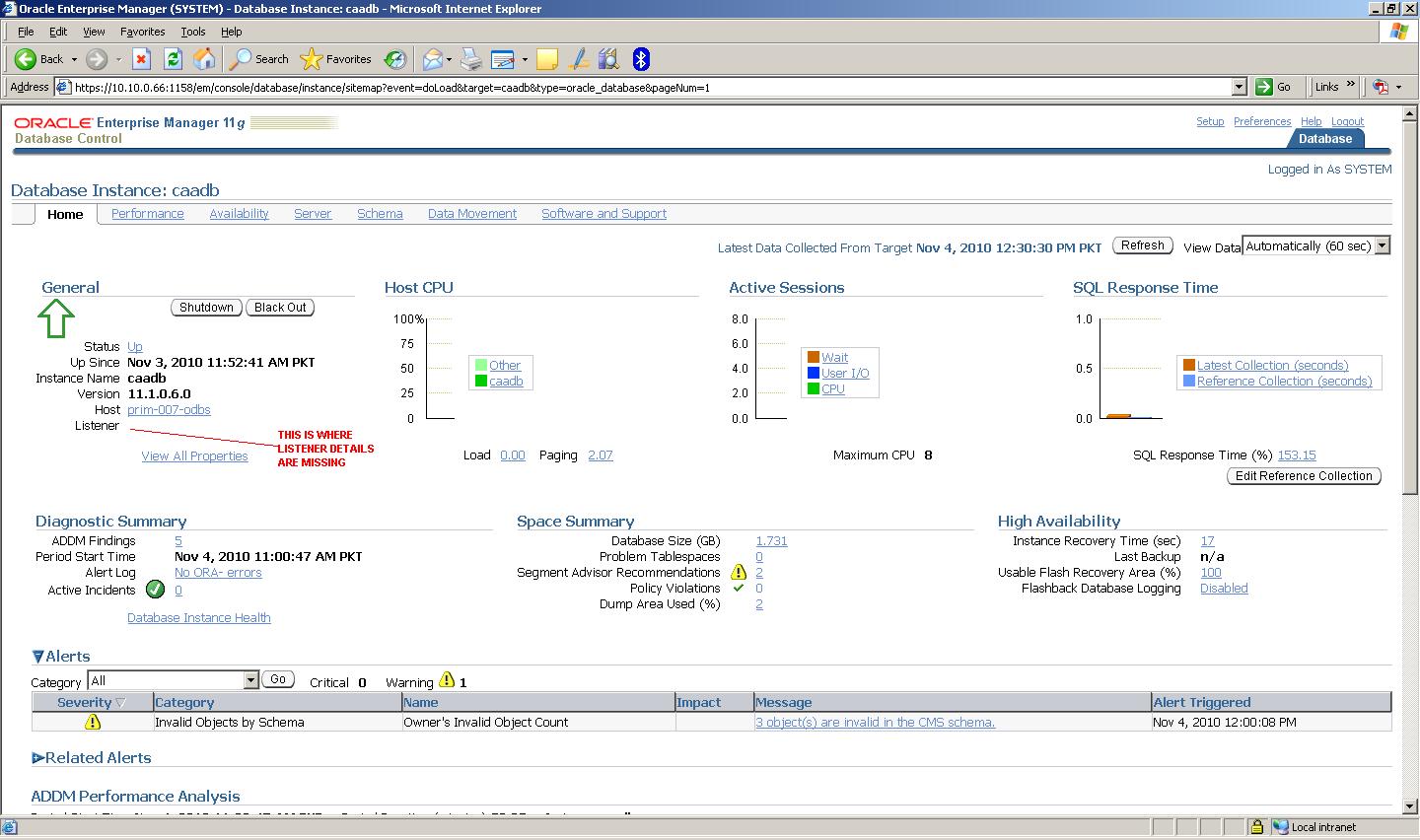Viewport: 1420px width, 840px height.
Task: Open host prim-007-odbs link
Action: coord(169,410)
